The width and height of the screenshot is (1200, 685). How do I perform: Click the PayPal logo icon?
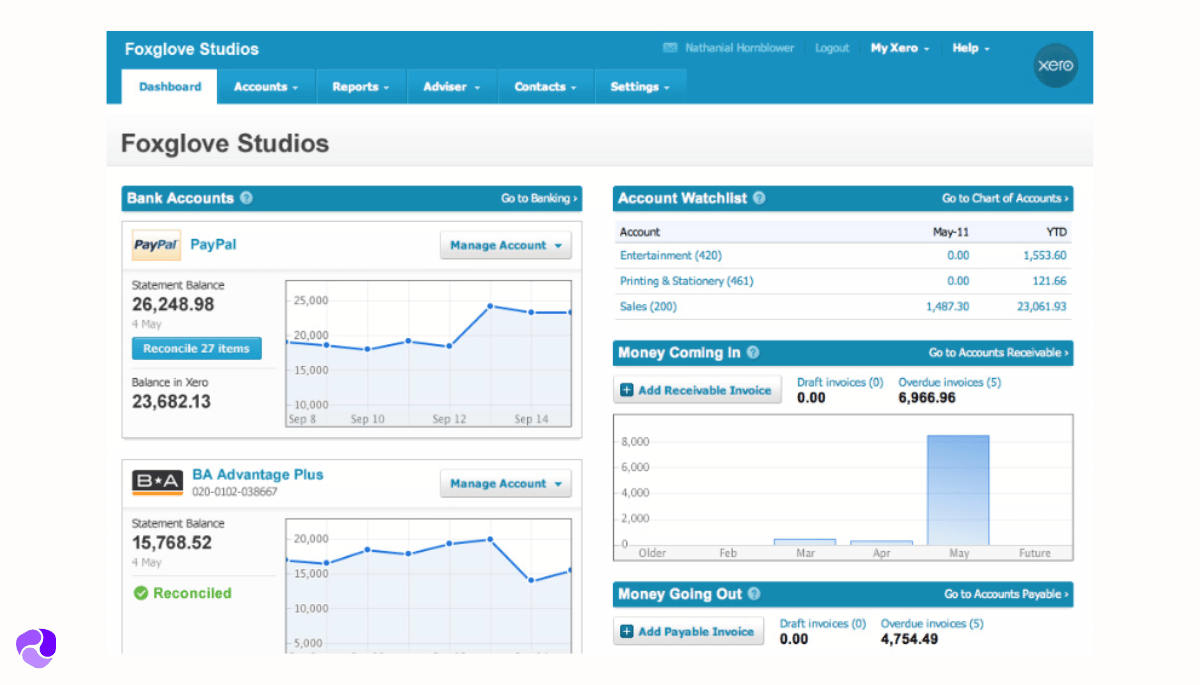(156, 245)
